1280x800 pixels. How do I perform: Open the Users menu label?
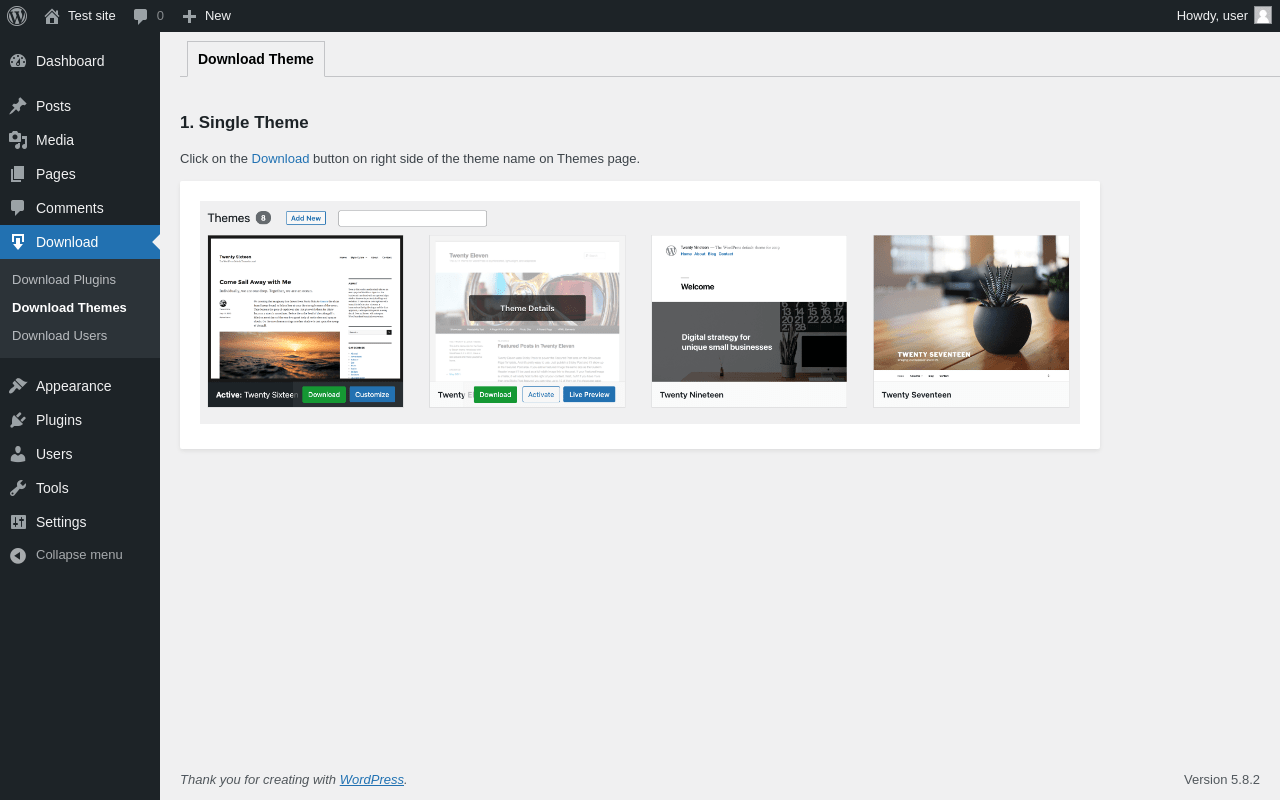tap(54, 454)
